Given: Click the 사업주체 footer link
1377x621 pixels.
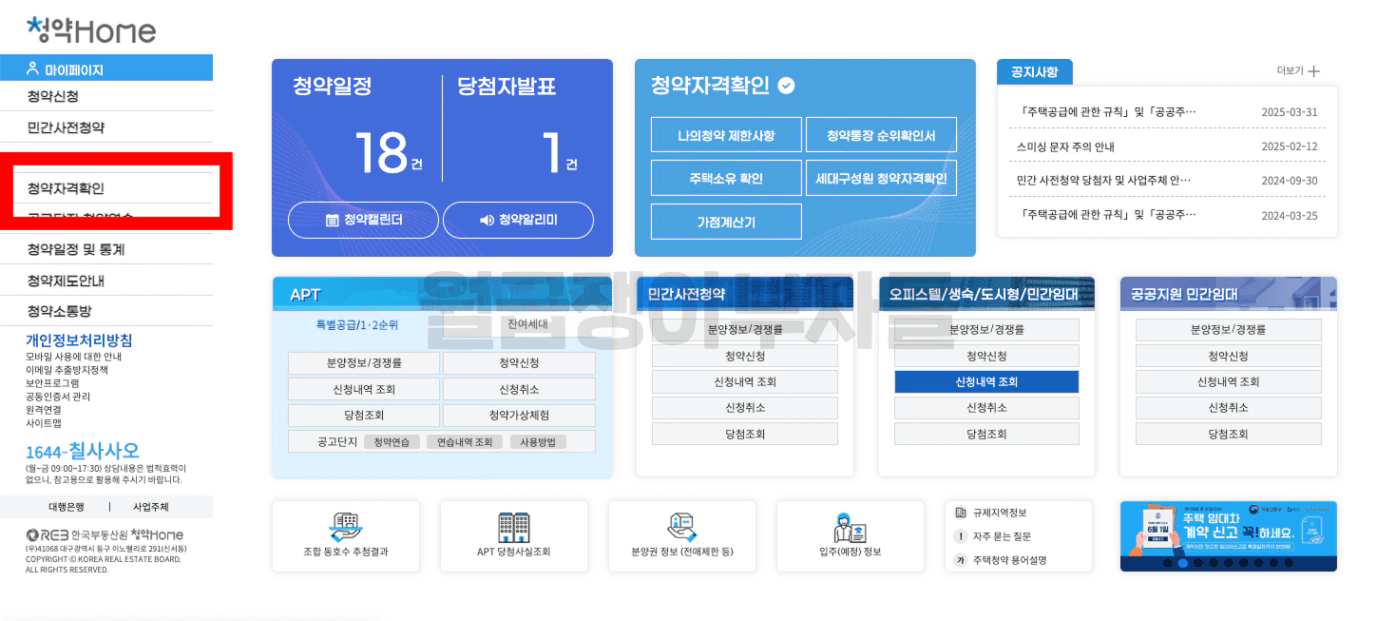Looking at the screenshot, I should click(x=151, y=507).
